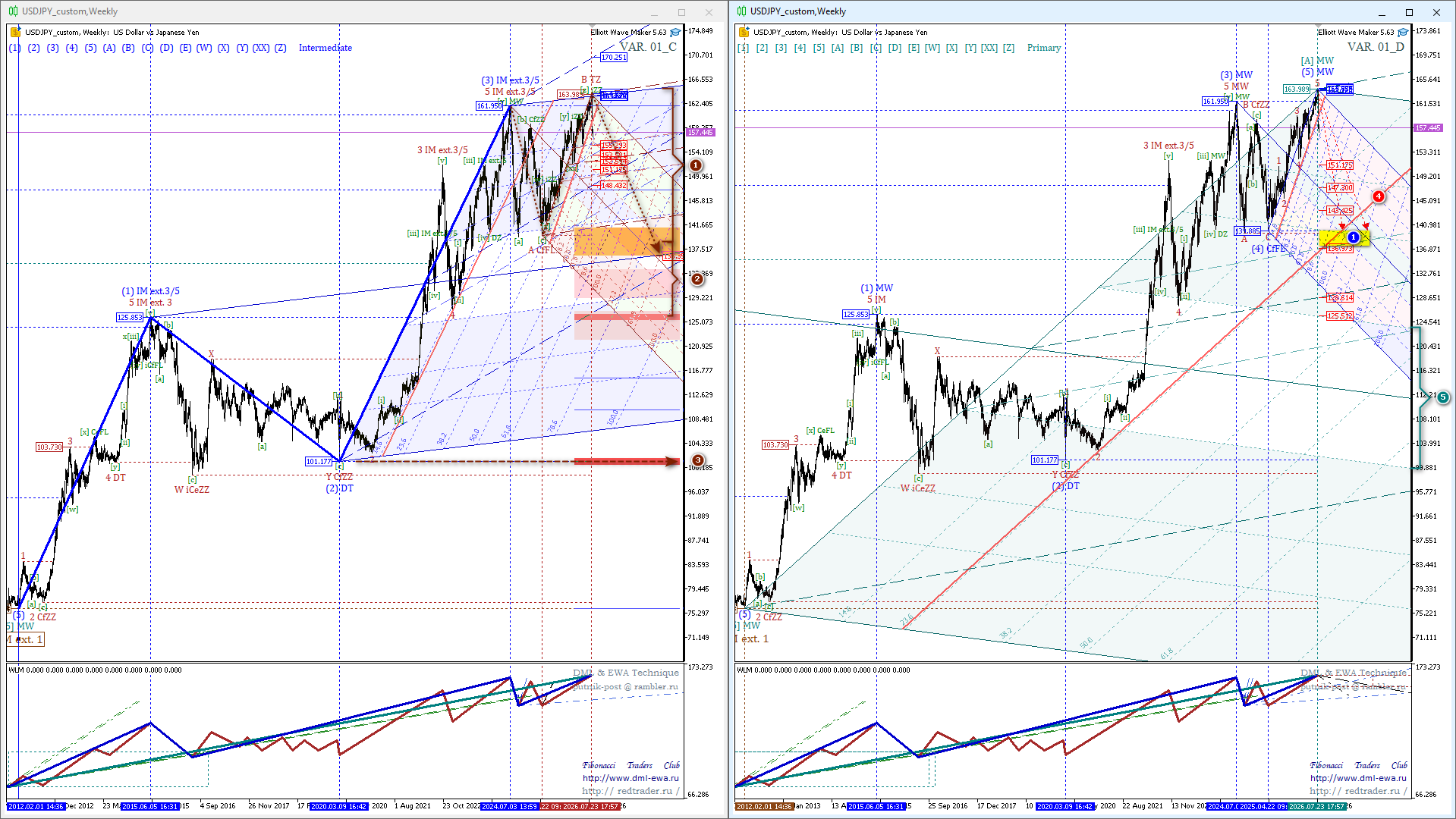Click the 101.177 price label in left chart
1456x819 pixels.
pyautogui.click(x=319, y=461)
